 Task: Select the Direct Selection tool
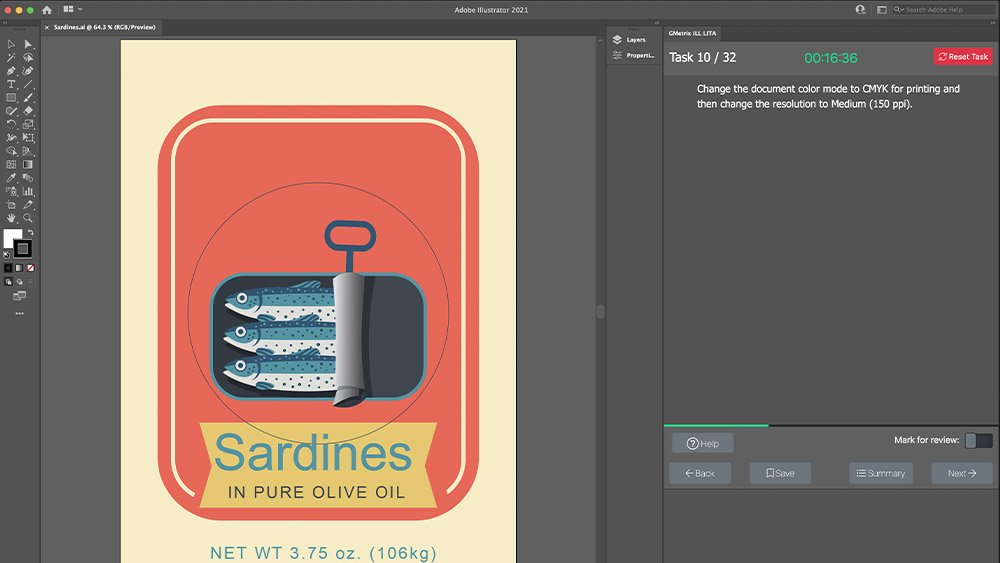(x=28, y=44)
